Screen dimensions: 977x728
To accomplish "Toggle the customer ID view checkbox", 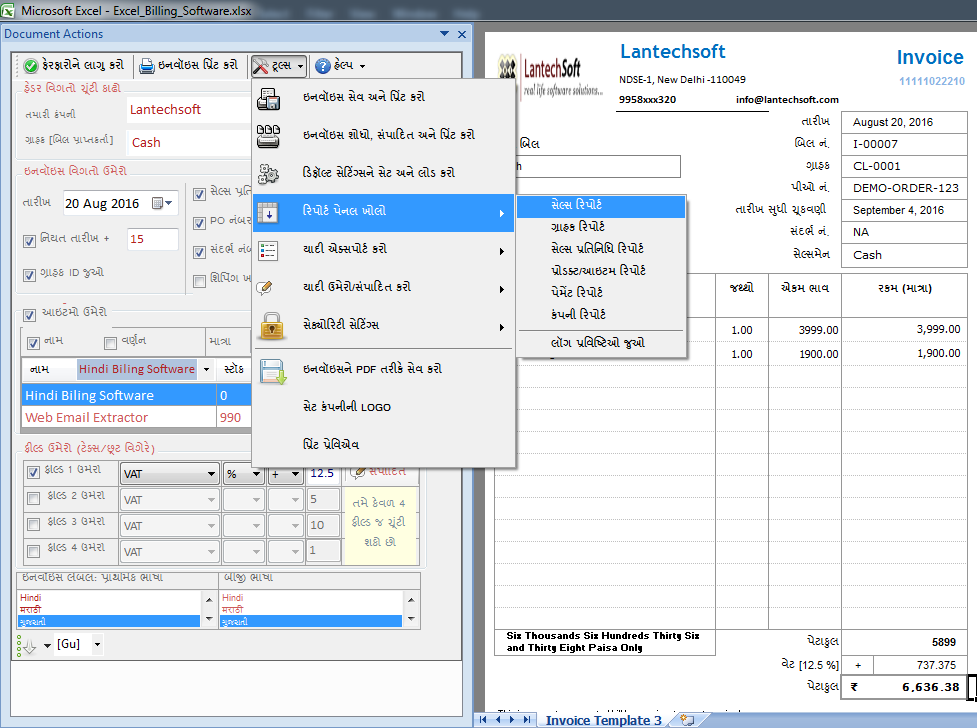I will [x=29, y=275].
